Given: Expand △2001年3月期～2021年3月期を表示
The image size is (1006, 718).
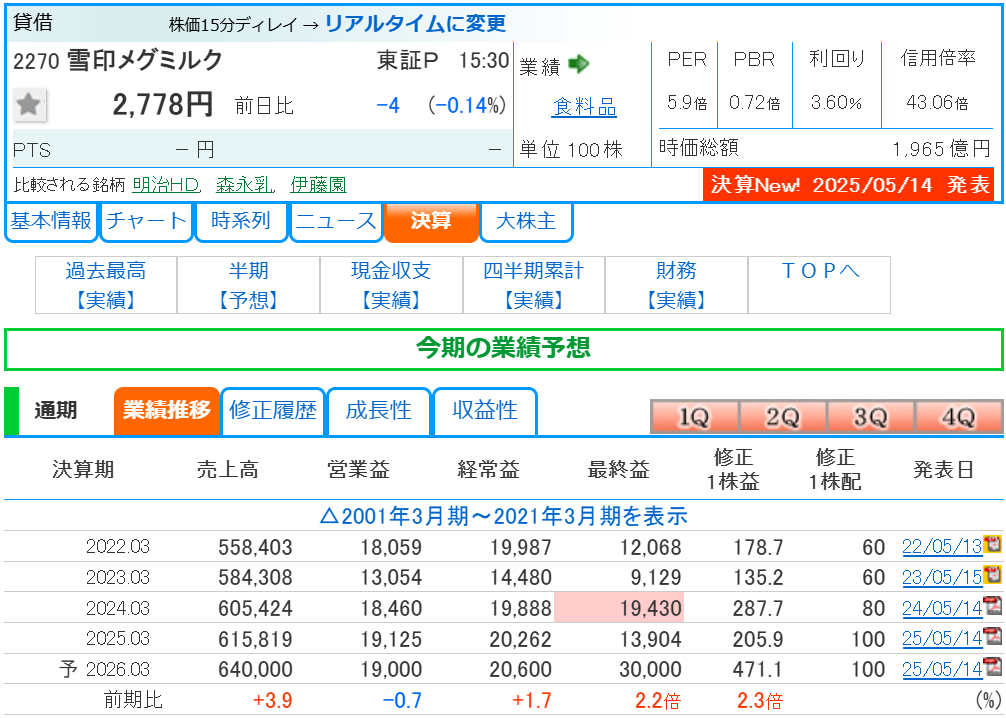Looking at the screenshot, I should (x=503, y=516).
